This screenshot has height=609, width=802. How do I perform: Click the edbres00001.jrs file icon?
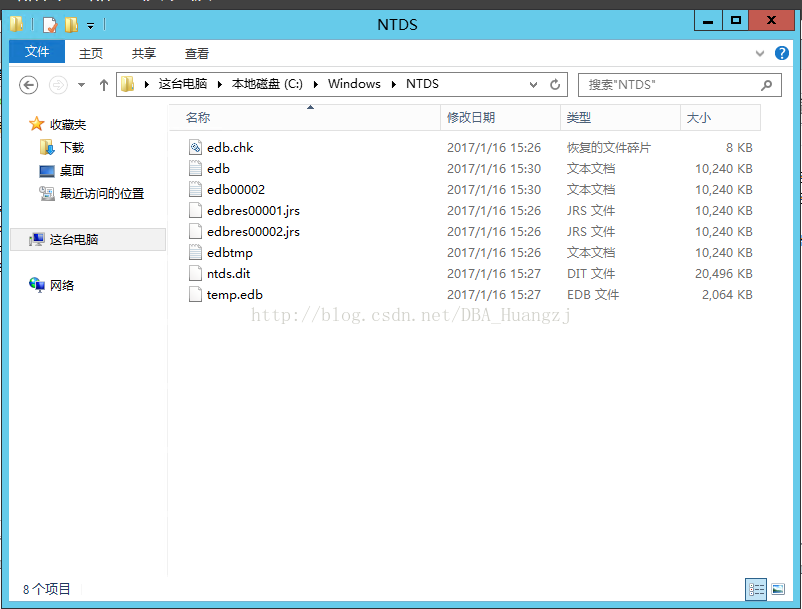pyautogui.click(x=195, y=211)
